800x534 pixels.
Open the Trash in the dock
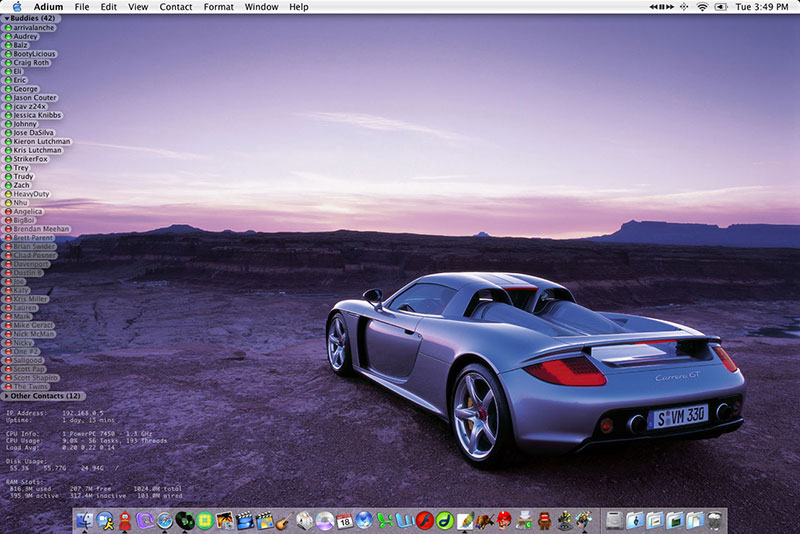click(715, 521)
